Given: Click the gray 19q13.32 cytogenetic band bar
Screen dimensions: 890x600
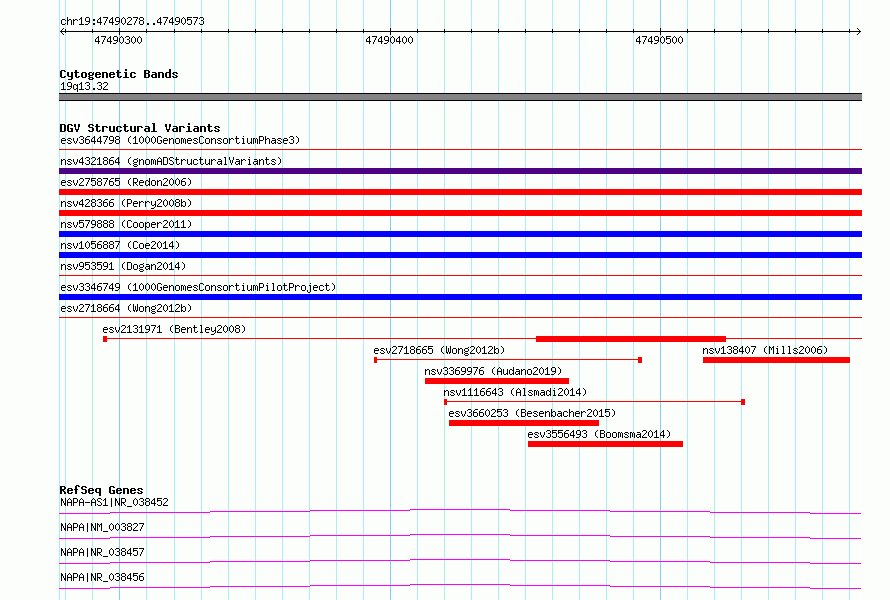Looking at the screenshot, I should pyautogui.click(x=460, y=97).
